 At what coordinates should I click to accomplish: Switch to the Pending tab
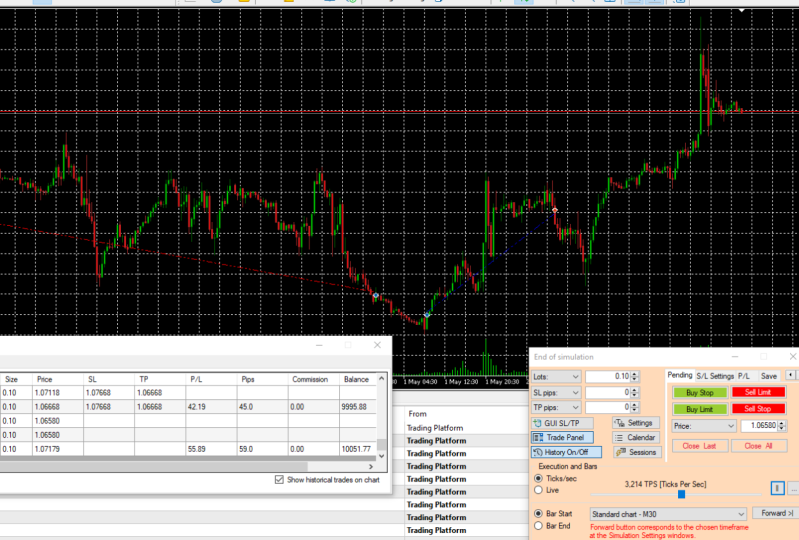680,375
